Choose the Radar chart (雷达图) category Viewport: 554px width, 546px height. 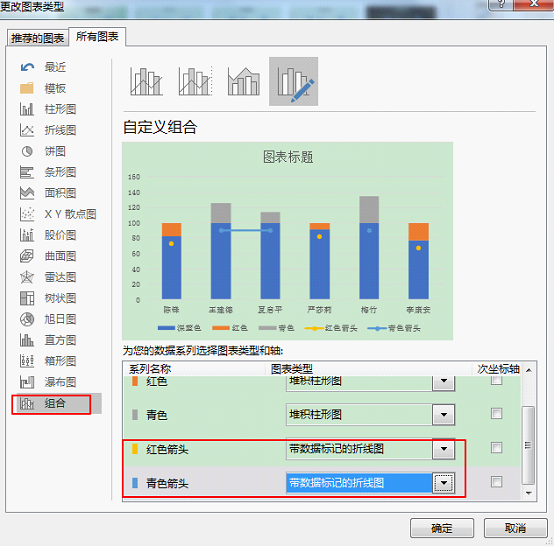[48, 277]
